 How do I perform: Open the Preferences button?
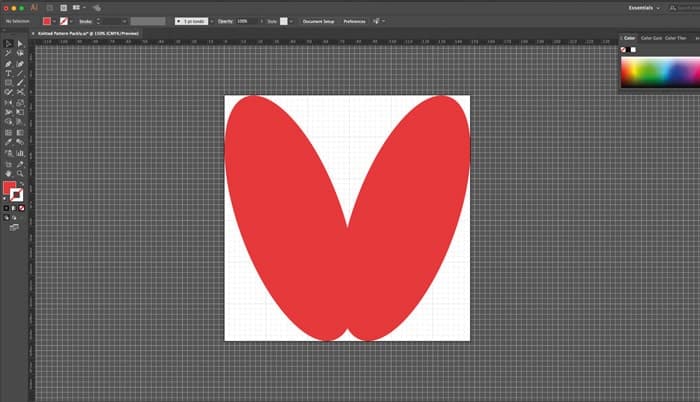coord(354,20)
